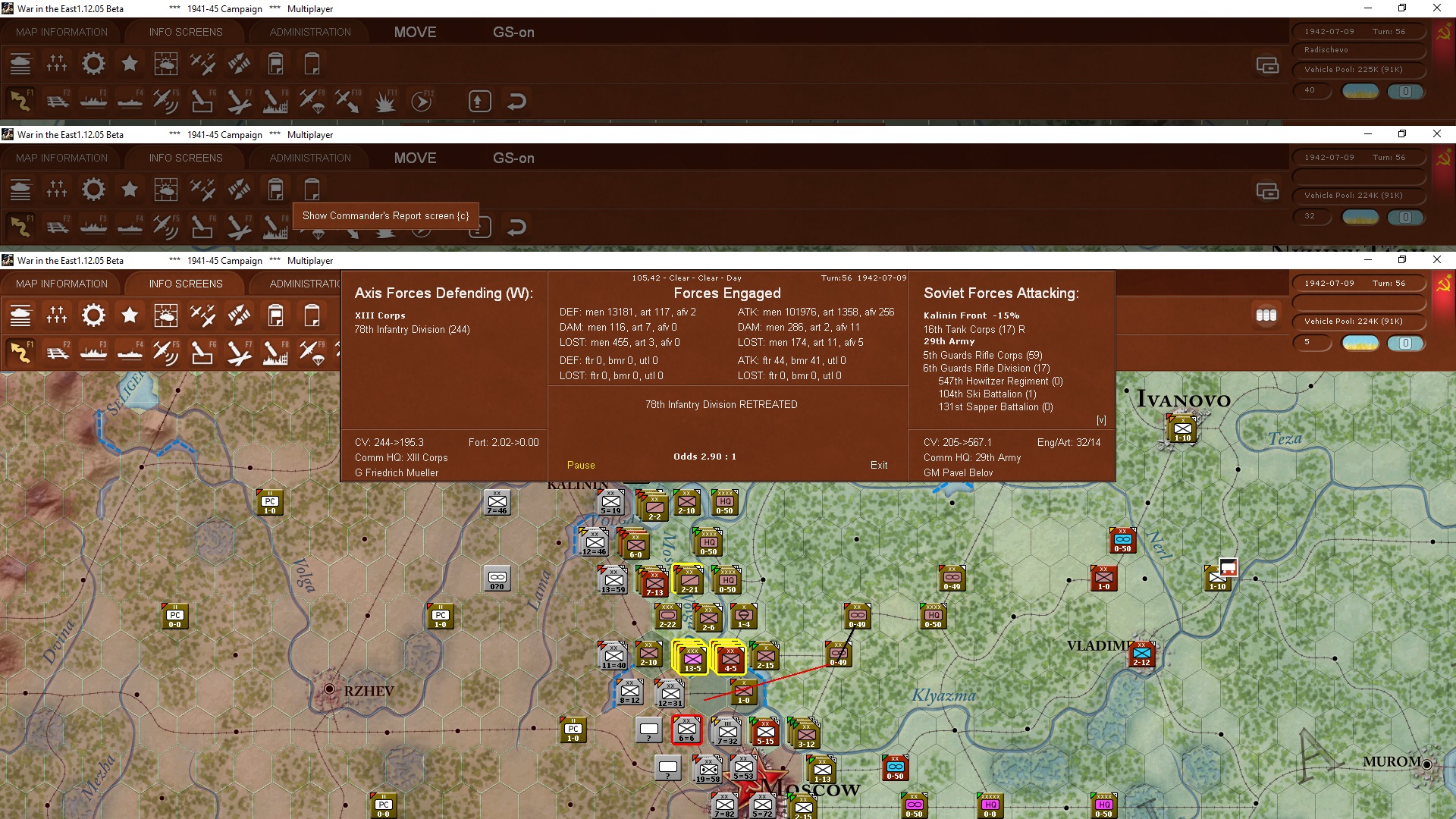The width and height of the screenshot is (1456, 819).
Task: Open MAP INFORMATION tab in front window
Action: point(61,284)
